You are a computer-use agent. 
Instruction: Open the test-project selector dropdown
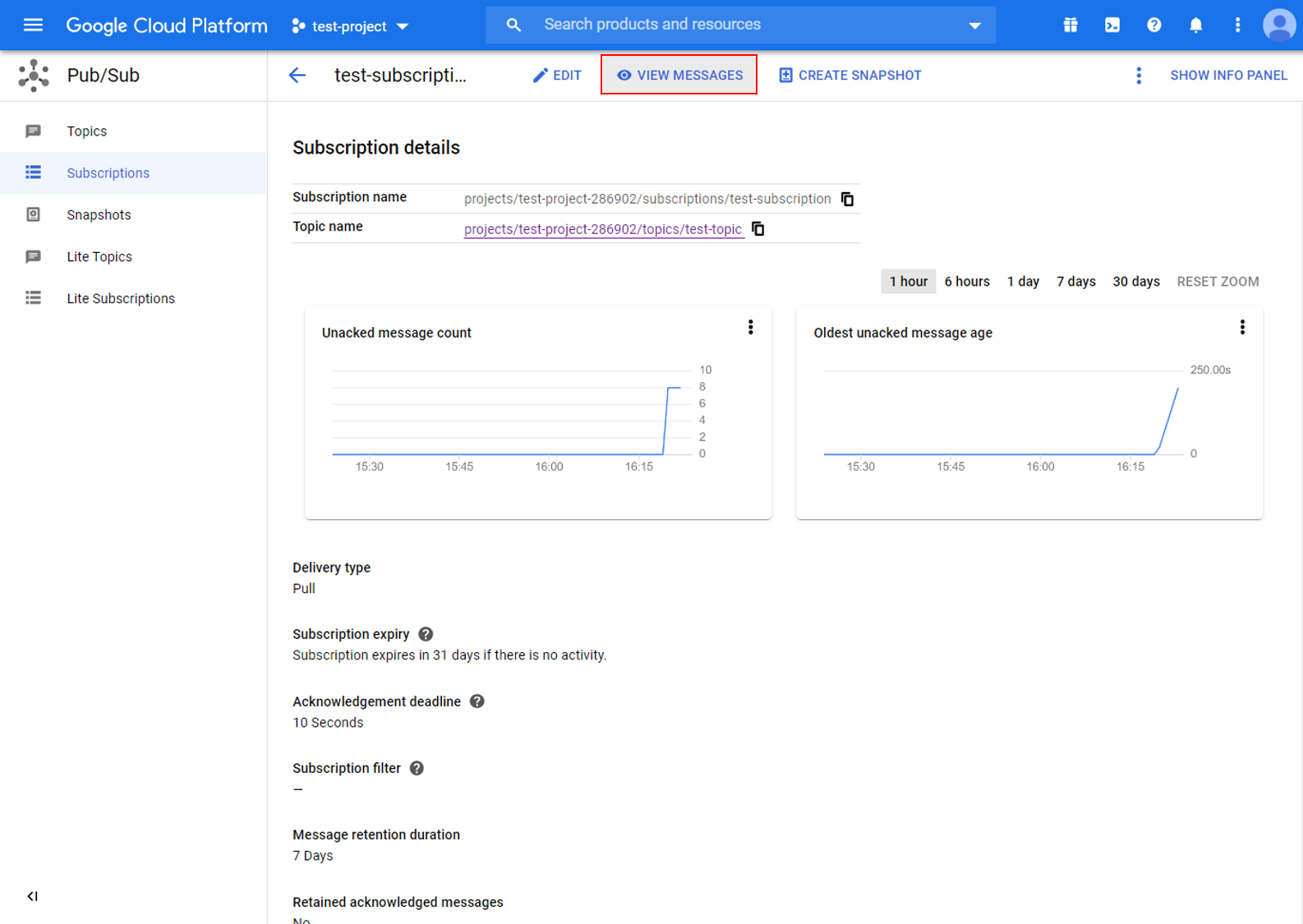(351, 26)
